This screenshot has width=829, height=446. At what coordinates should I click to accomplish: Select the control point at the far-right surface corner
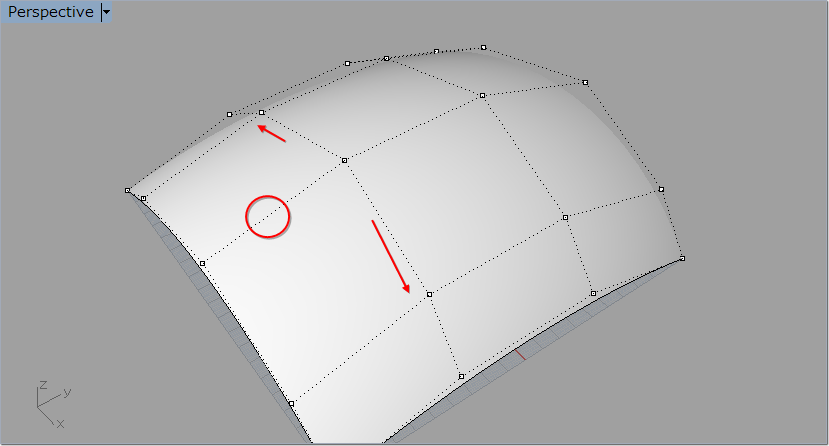(x=682, y=258)
